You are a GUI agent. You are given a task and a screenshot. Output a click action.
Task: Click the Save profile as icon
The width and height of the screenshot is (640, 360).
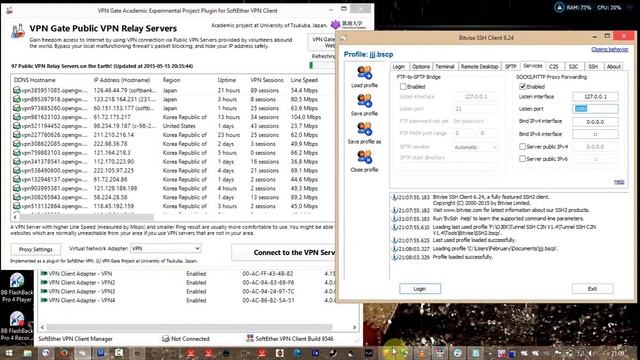pyautogui.click(x=364, y=129)
